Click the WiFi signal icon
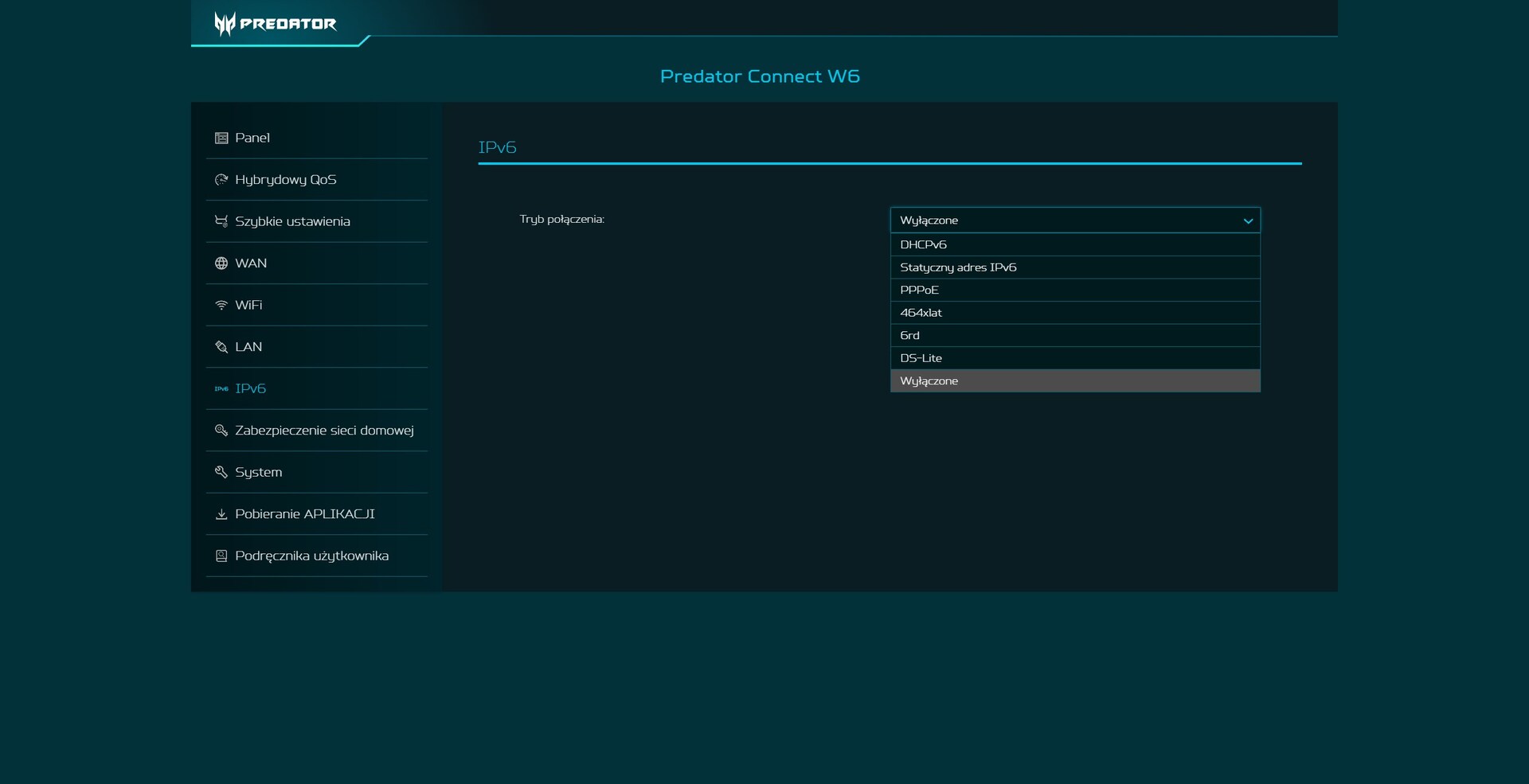1529x784 pixels. pyautogui.click(x=221, y=305)
